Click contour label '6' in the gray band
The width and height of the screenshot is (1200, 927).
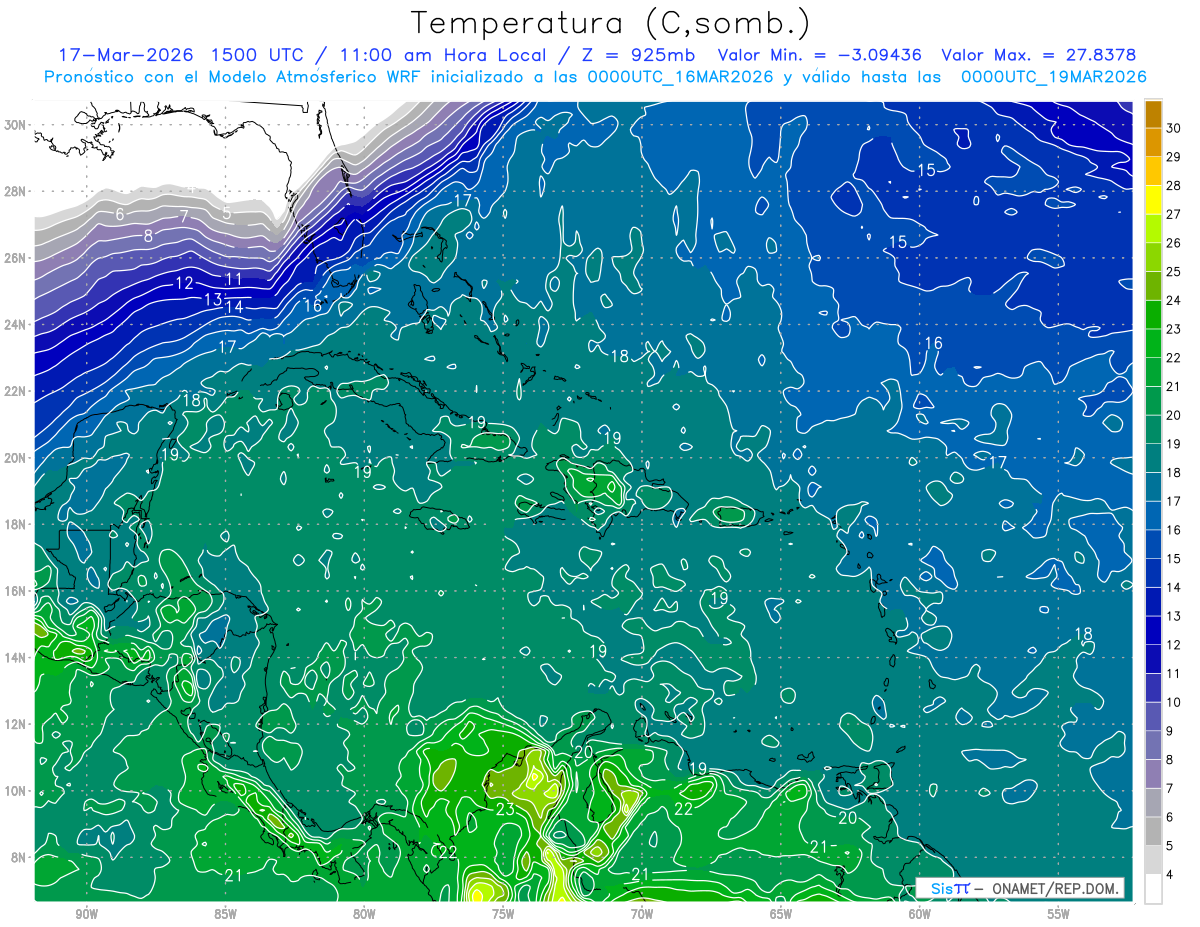(x=120, y=214)
